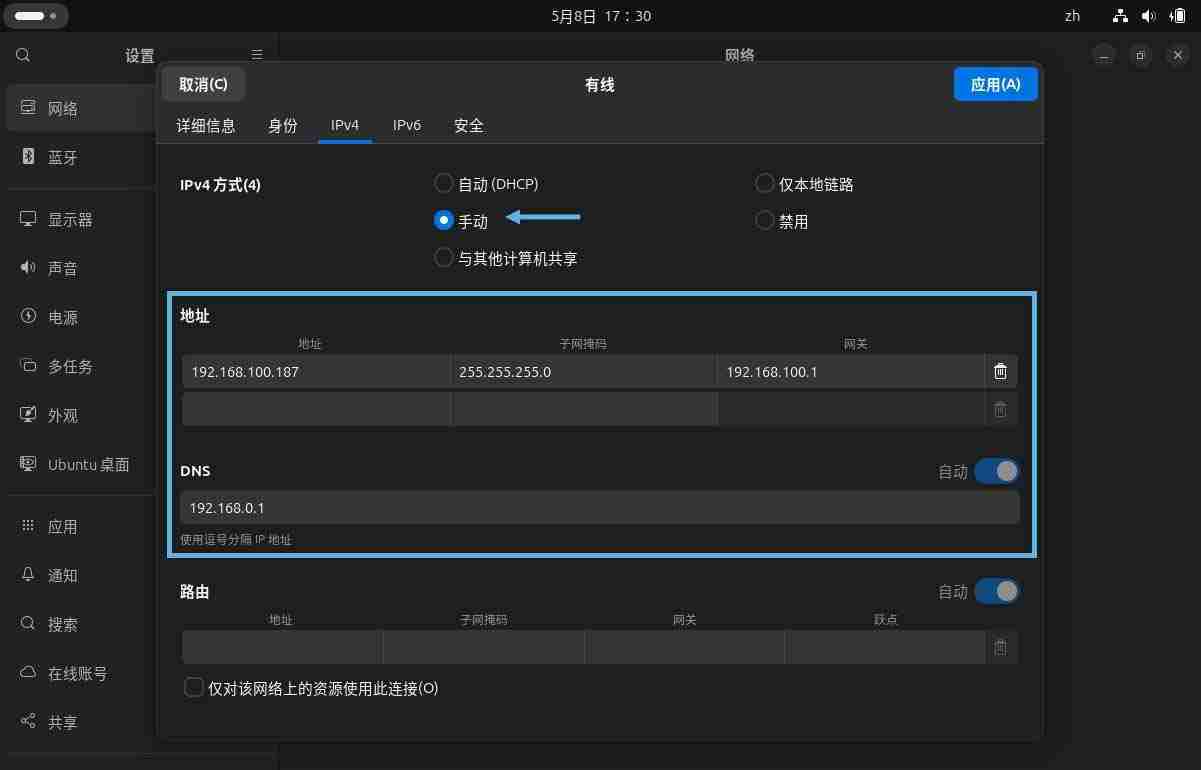This screenshot has height=770, width=1201.
Task: Open the 外观 (Appearance) settings panel
Action: point(64,415)
